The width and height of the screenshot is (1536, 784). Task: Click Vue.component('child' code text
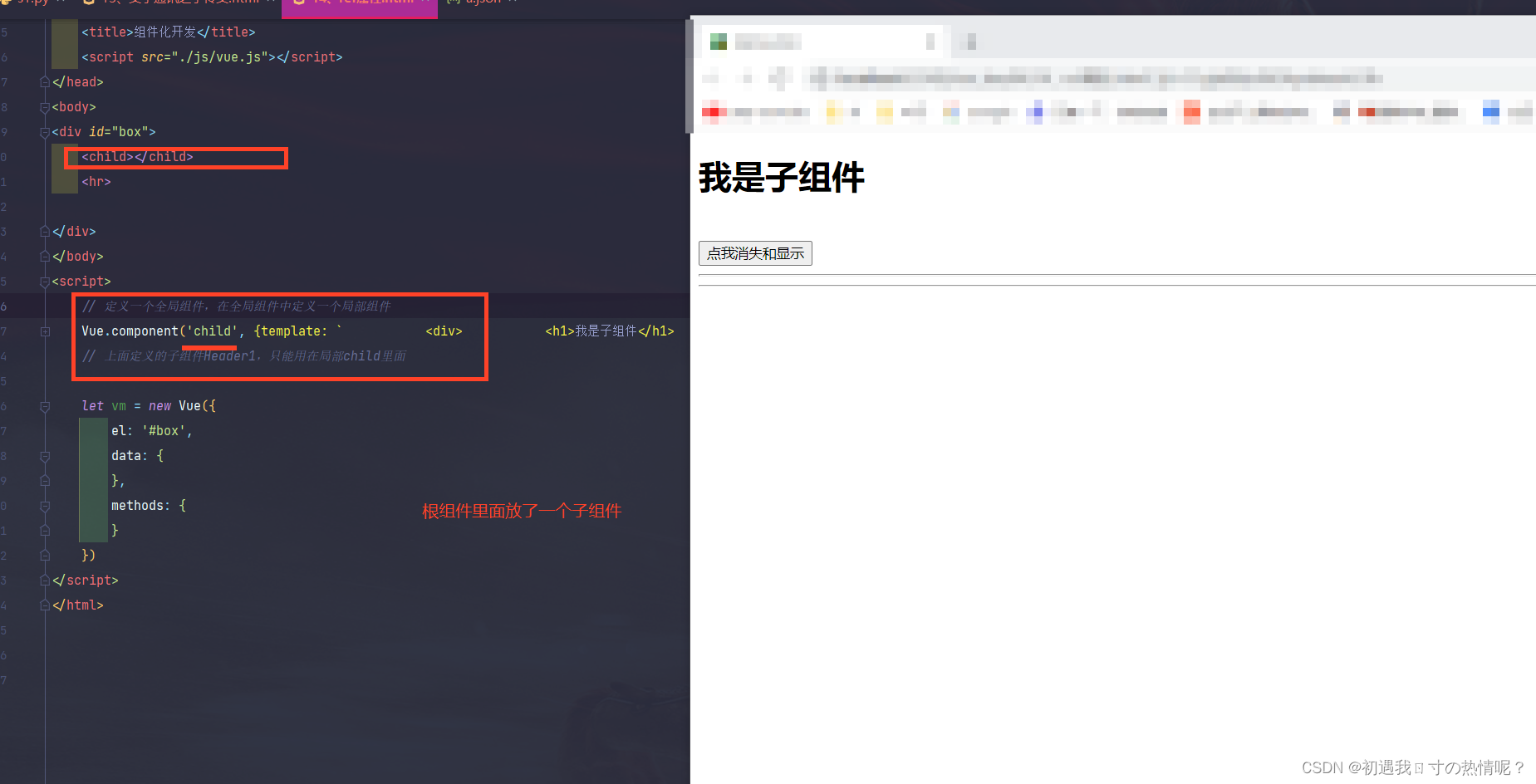[x=159, y=331]
